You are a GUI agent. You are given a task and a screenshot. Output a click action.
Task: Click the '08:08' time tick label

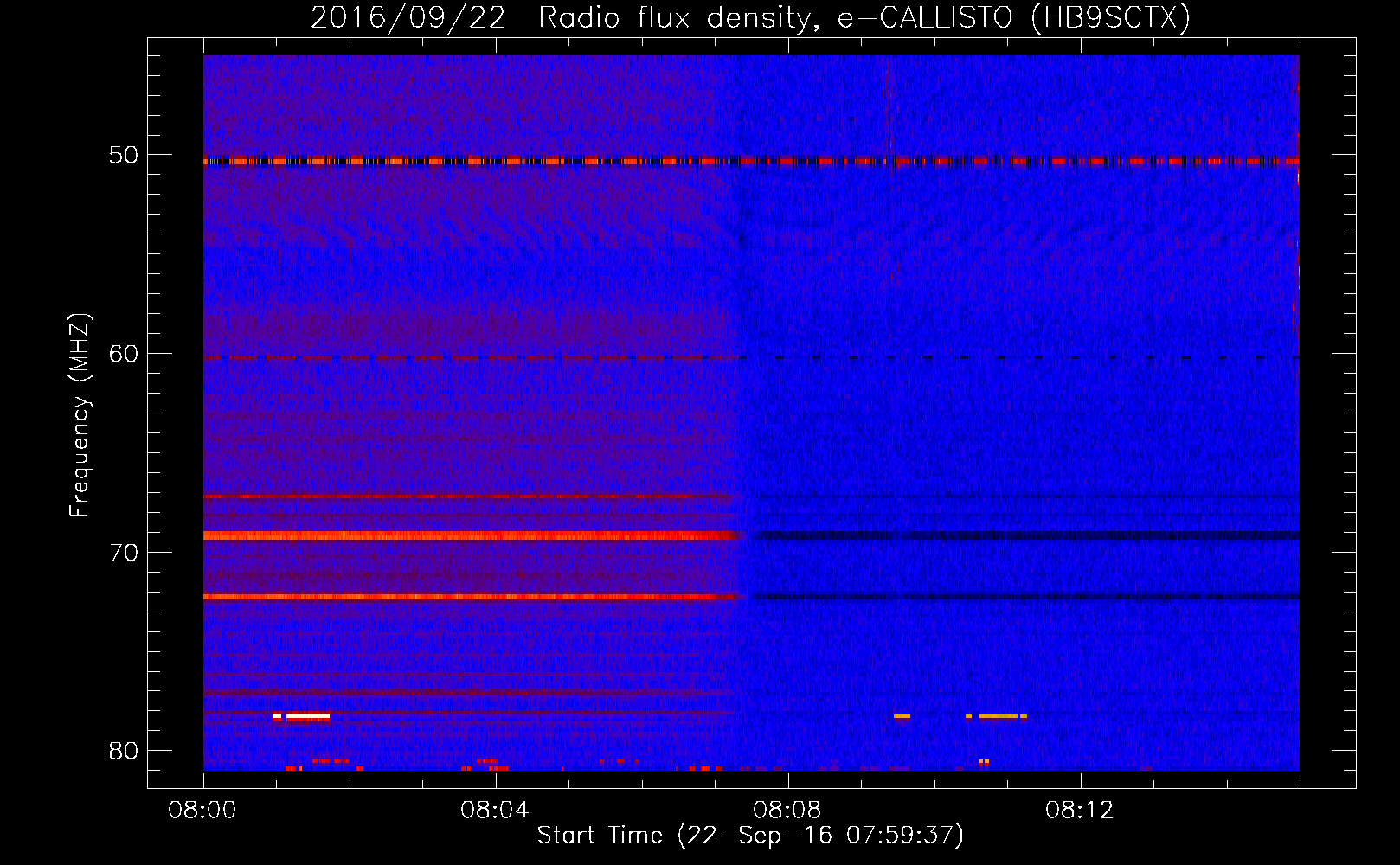pyautogui.click(x=787, y=811)
